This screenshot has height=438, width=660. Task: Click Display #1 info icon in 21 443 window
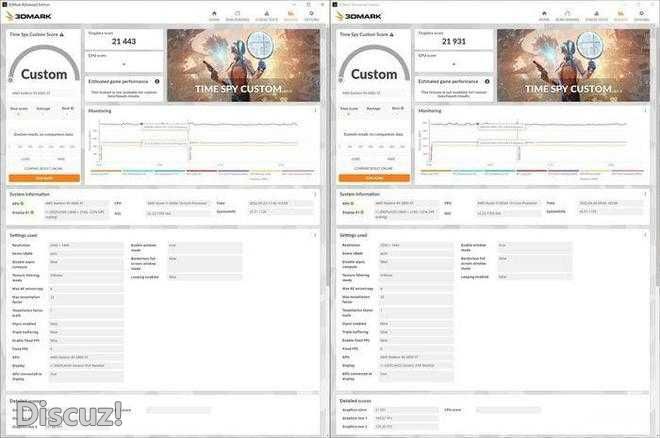pos(32,212)
